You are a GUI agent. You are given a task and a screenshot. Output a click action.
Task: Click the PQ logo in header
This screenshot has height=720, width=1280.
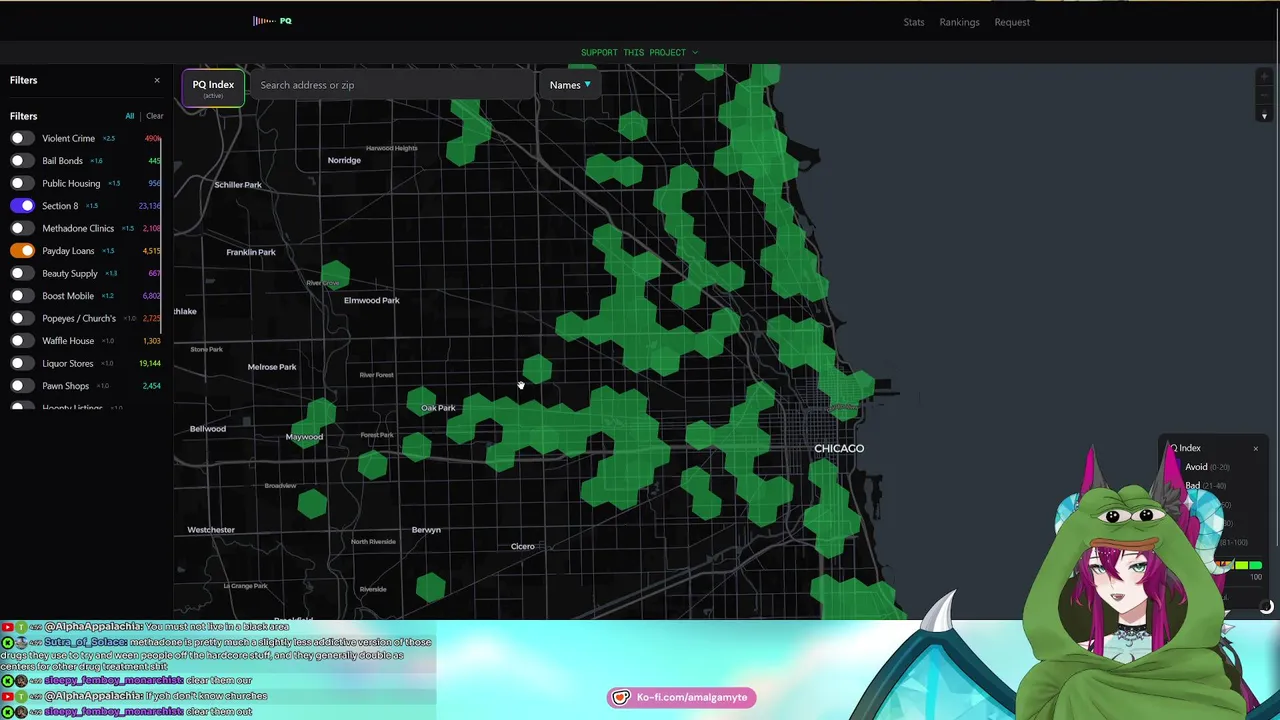[272, 21]
